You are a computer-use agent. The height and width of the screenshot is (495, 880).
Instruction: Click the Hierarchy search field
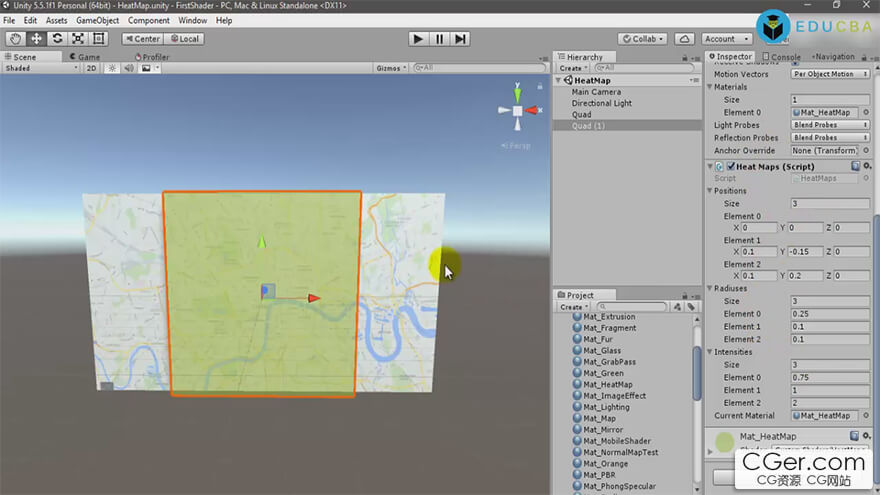tap(643, 68)
